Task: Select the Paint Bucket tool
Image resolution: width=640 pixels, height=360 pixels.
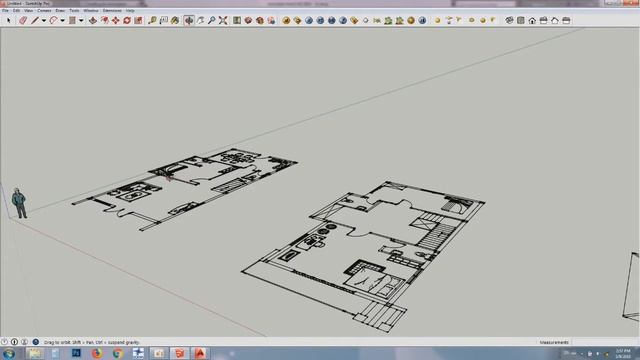Action: tap(175, 20)
